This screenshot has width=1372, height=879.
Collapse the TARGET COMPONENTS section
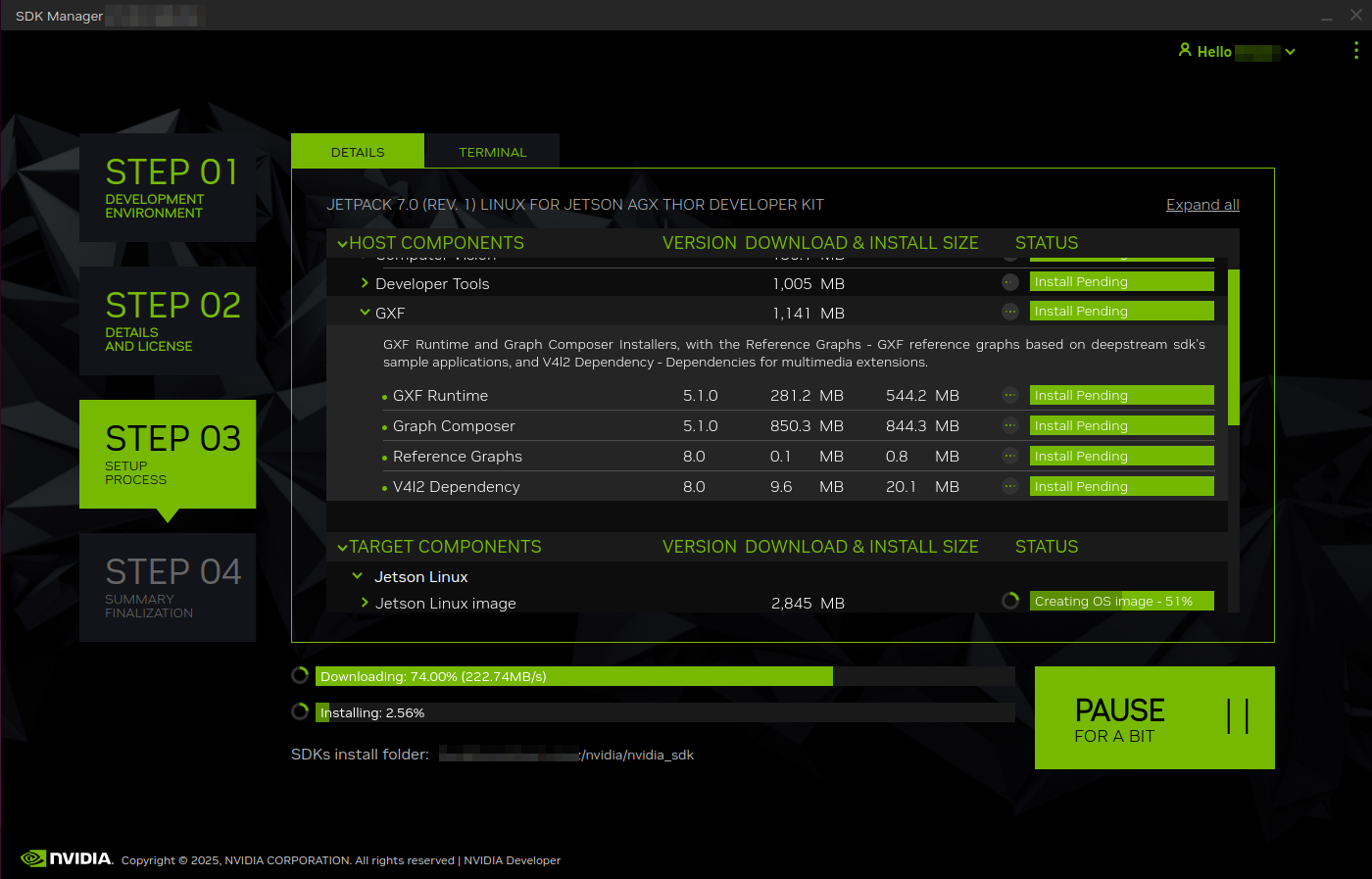pos(342,547)
